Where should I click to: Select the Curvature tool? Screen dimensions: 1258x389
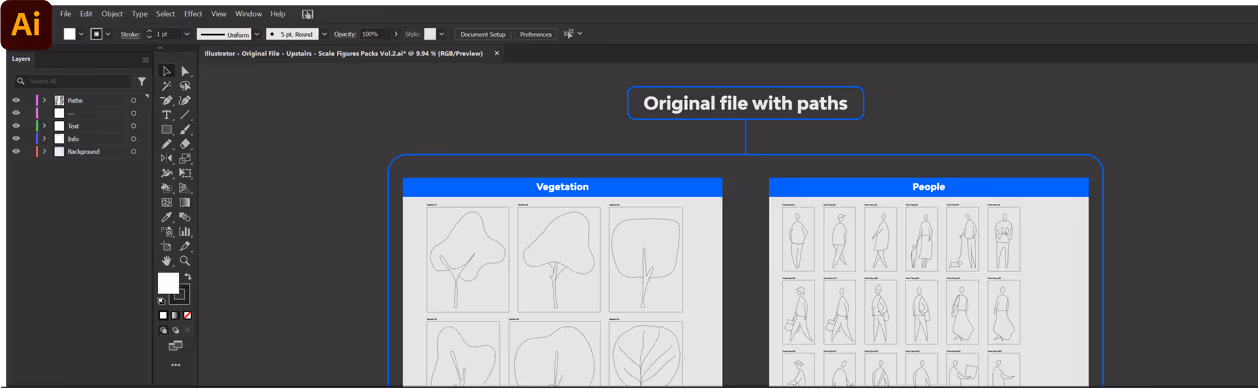185,100
